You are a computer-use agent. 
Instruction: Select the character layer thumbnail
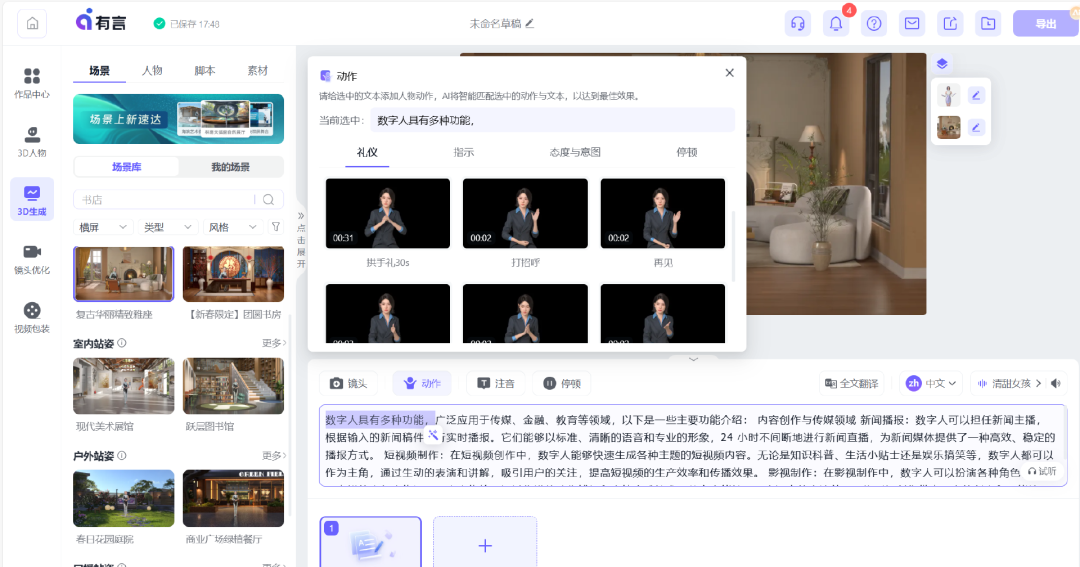(x=948, y=96)
